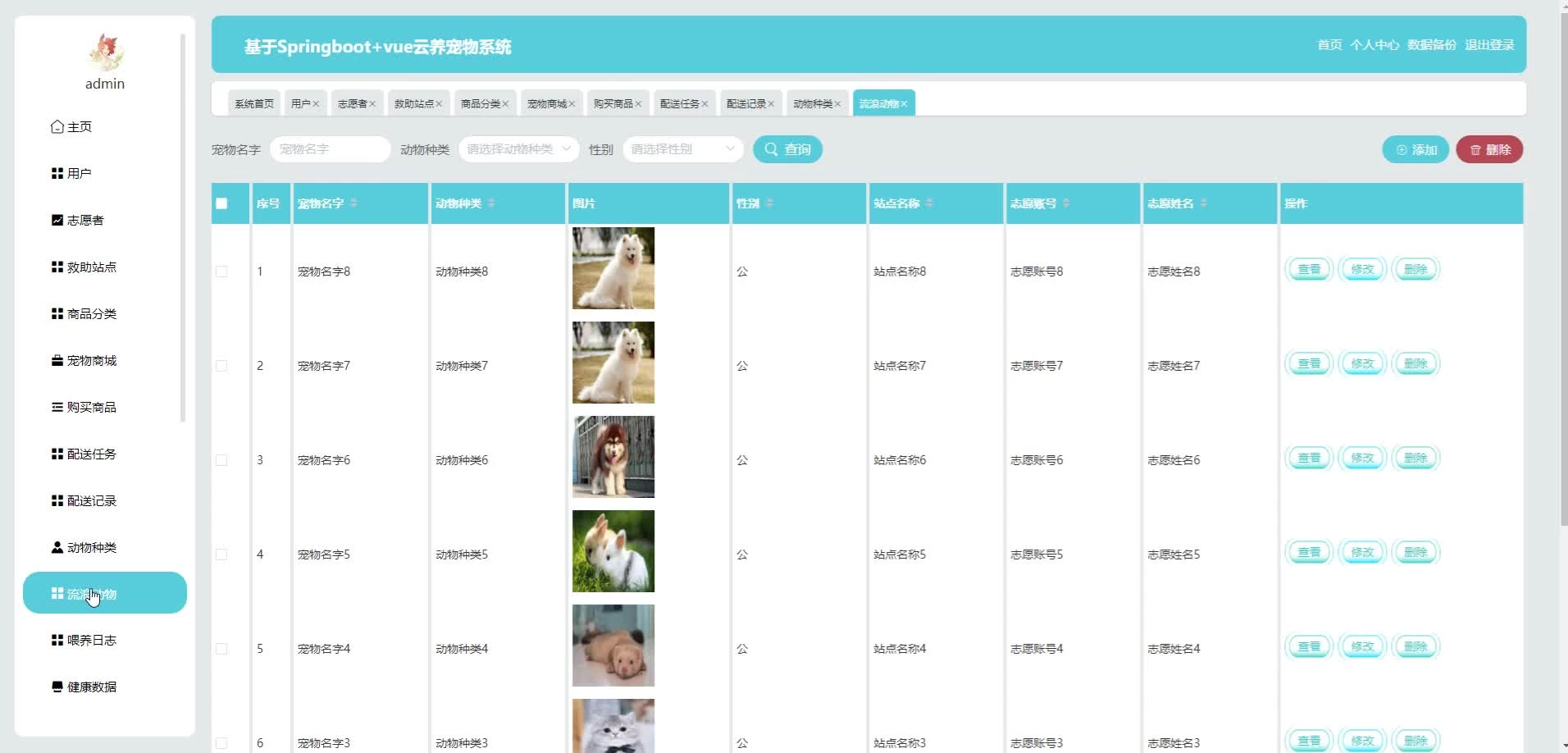Viewport: 1568px width, 753px height.
Task: Click the 宠物商城 sidebar icon
Action: click(57, 361)
